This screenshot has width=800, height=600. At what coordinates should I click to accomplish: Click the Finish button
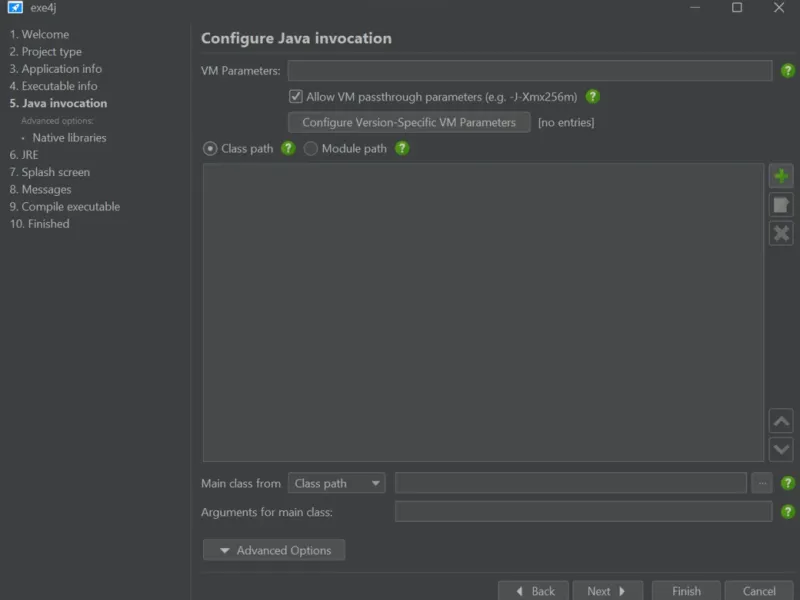[x=686, y=591]
